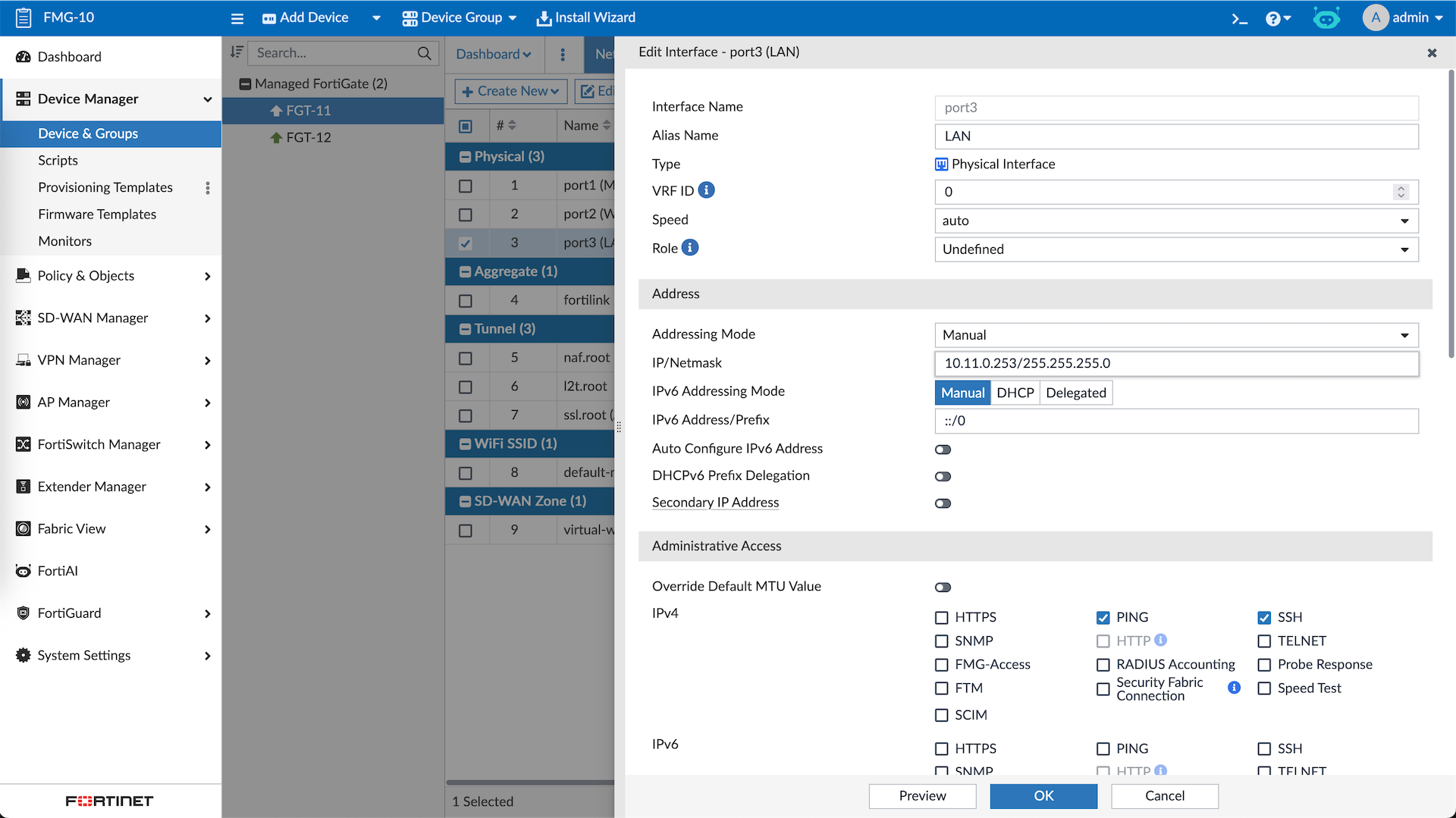Viewport: 1456px width, 818px height.
Task: Uncheck the IPv4 SSH checkbox
Action: [x=1264, y=618]
